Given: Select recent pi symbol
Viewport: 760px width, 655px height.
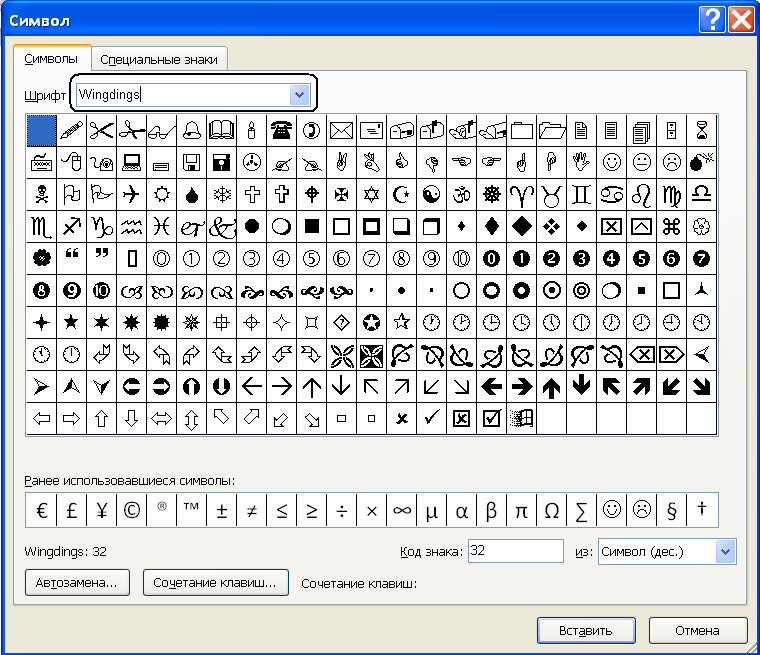Looking at the screenshot, I should [522, 510].
